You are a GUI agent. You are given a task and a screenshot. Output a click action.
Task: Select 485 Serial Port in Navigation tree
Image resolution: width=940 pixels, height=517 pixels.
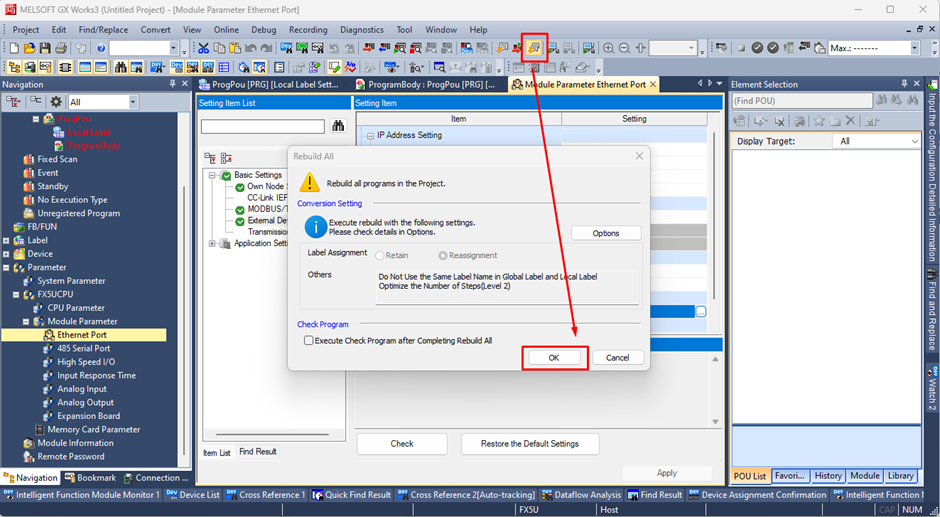tap(84, 348)
